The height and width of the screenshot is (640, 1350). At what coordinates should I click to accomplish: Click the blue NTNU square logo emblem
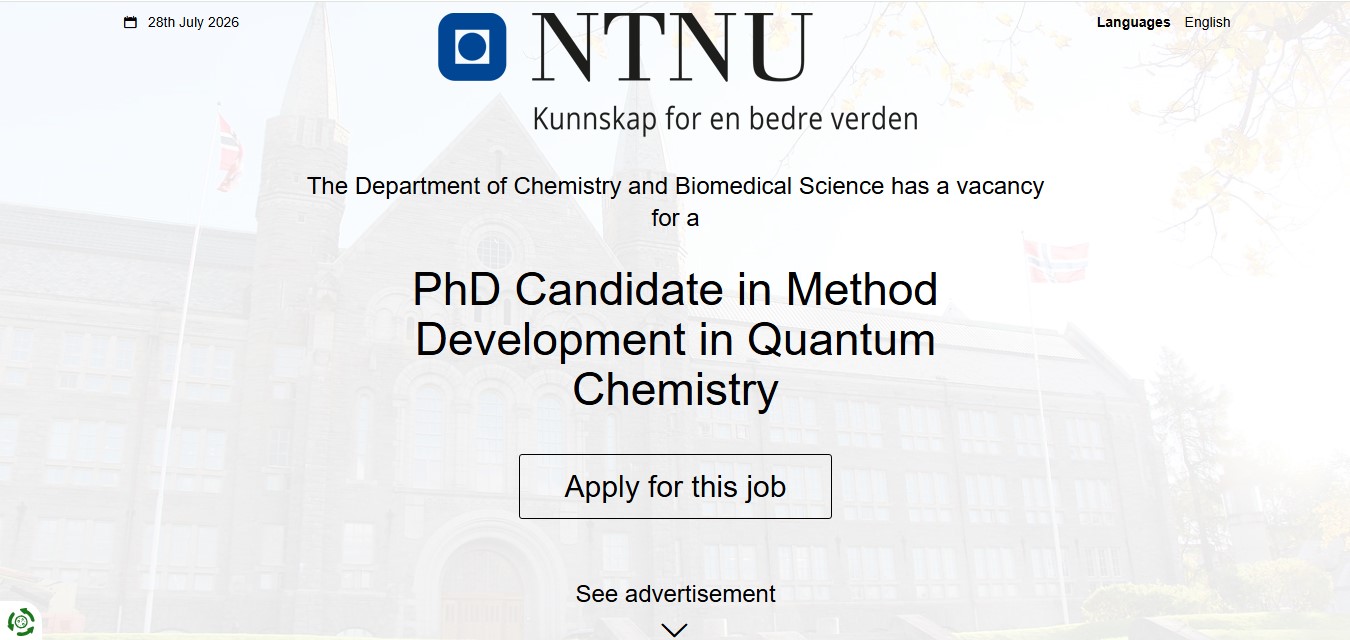[472, 47]
